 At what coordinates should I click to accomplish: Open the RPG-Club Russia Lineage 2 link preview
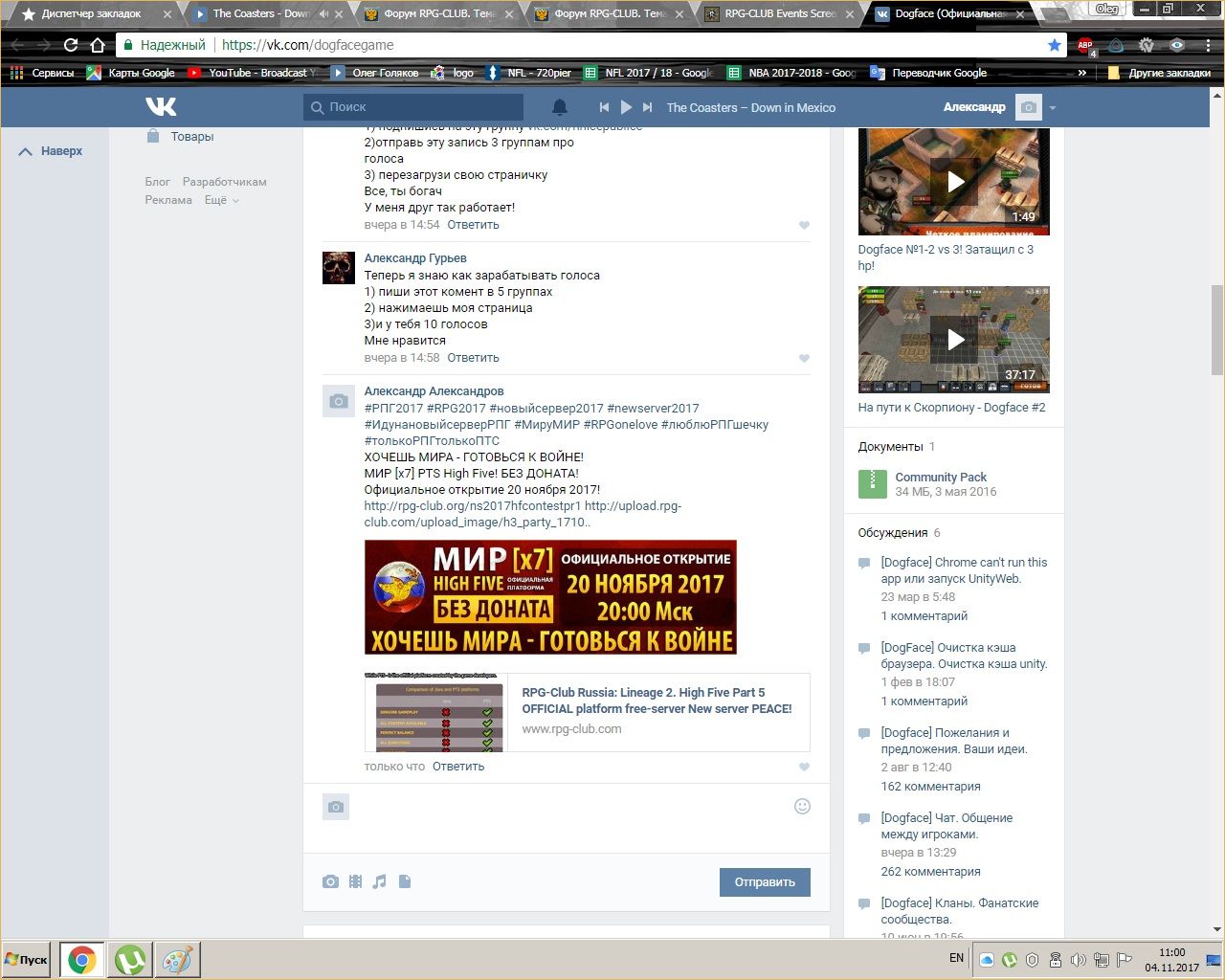(x=587, y=713)
